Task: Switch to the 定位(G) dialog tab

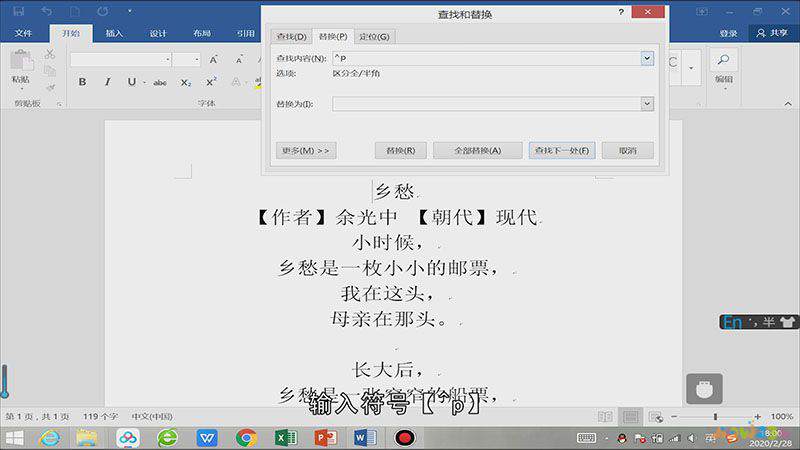Action: [374, 37]
